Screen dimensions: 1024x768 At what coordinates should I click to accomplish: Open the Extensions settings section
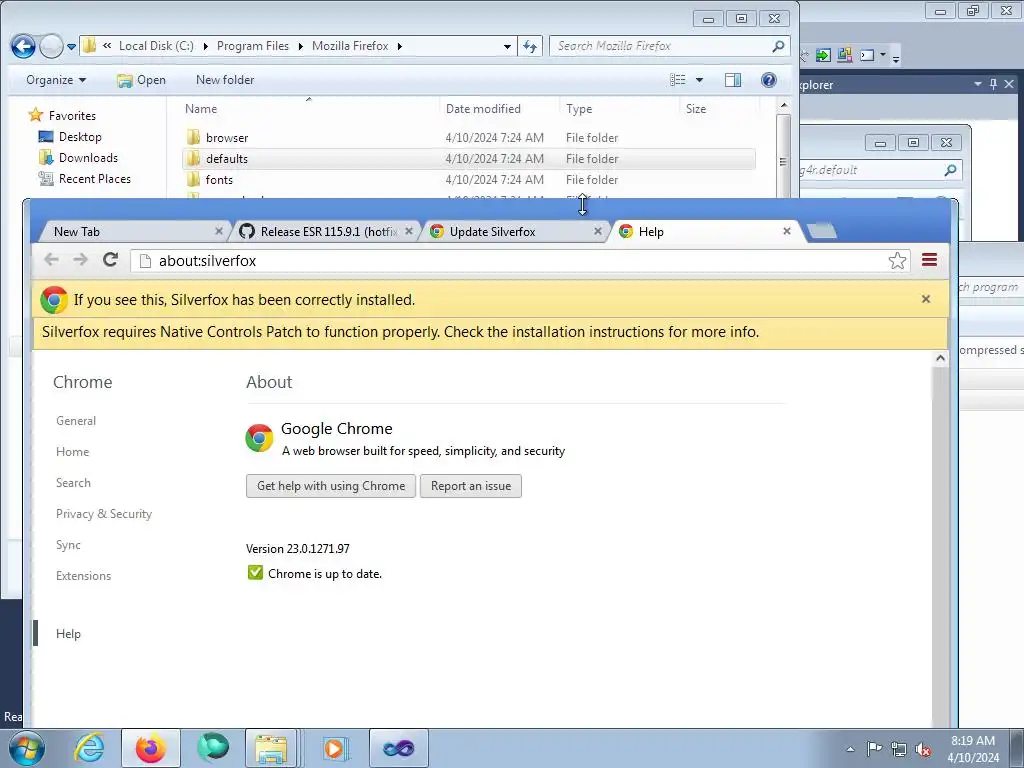pos(84,576)
